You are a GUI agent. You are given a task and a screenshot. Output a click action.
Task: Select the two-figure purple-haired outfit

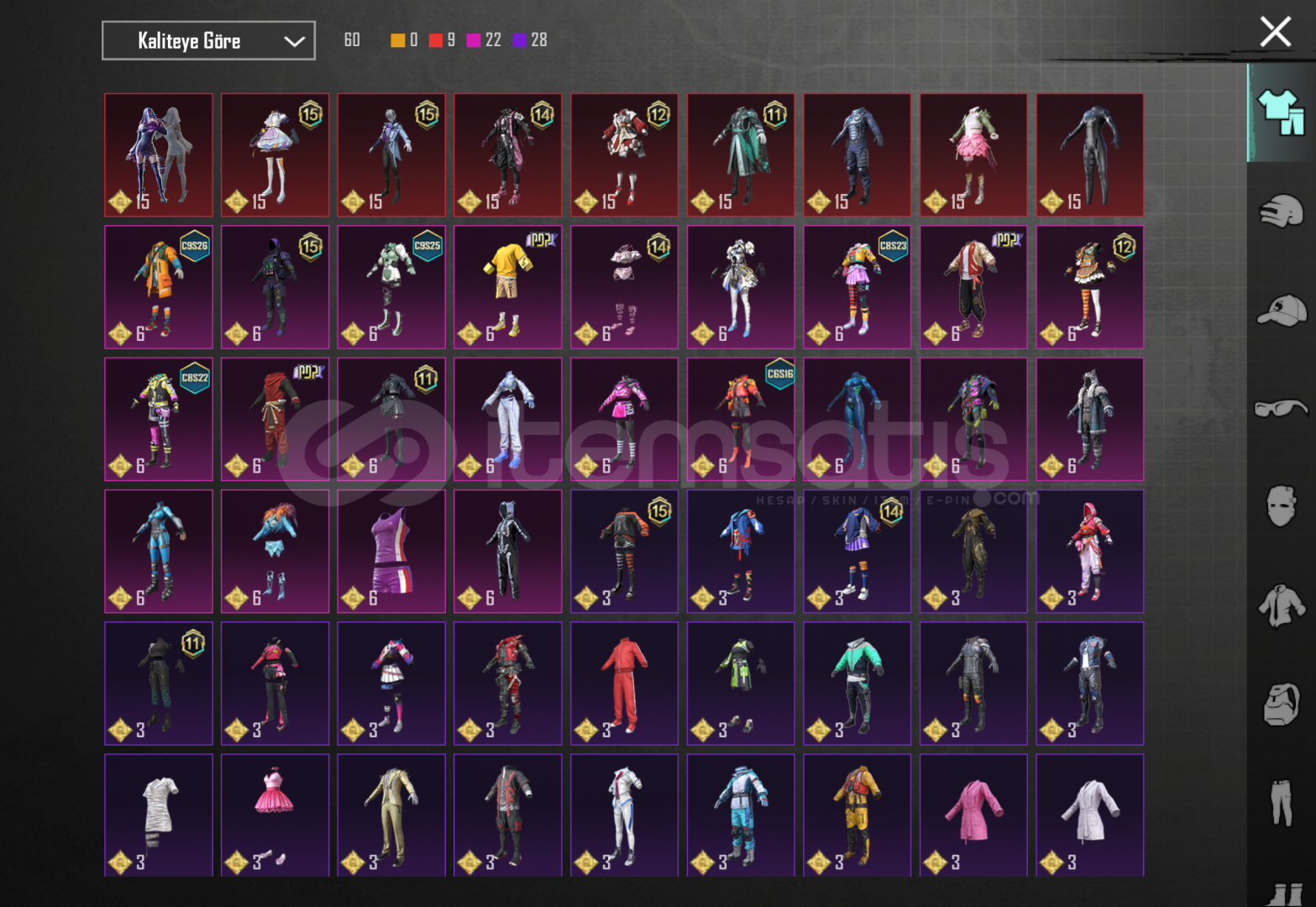159,155
